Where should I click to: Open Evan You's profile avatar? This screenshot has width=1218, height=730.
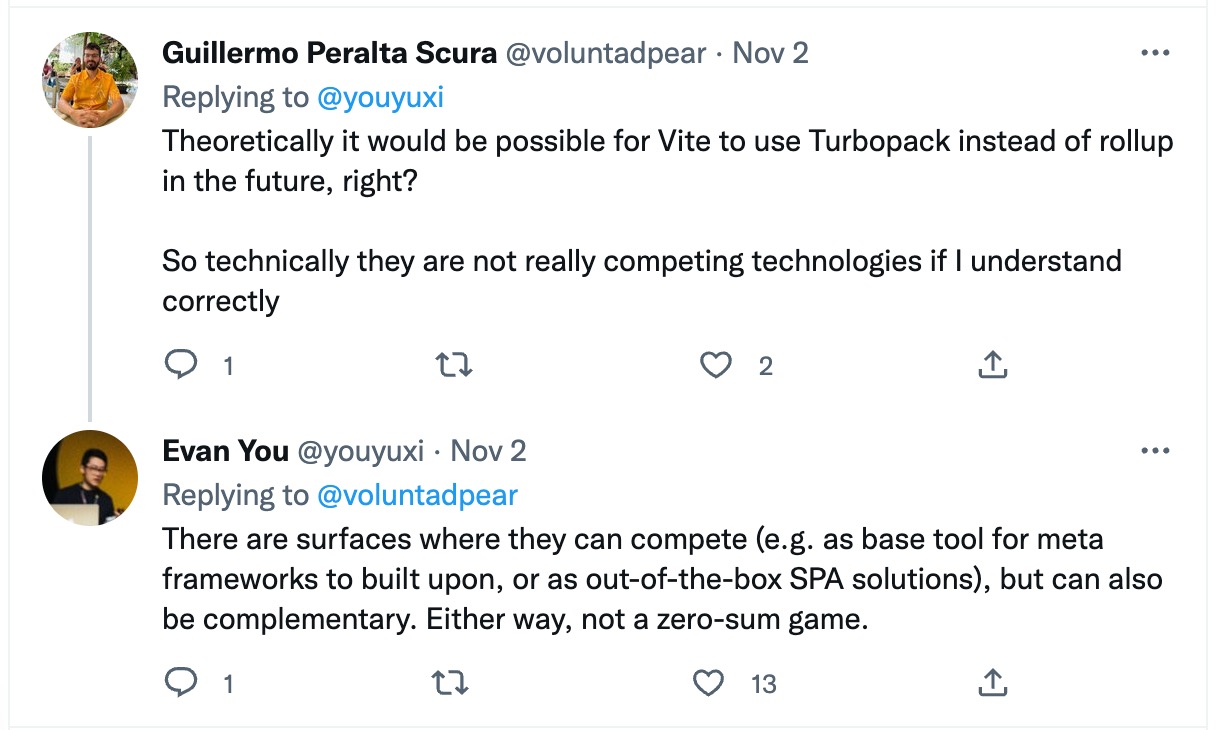click(90, 478)
